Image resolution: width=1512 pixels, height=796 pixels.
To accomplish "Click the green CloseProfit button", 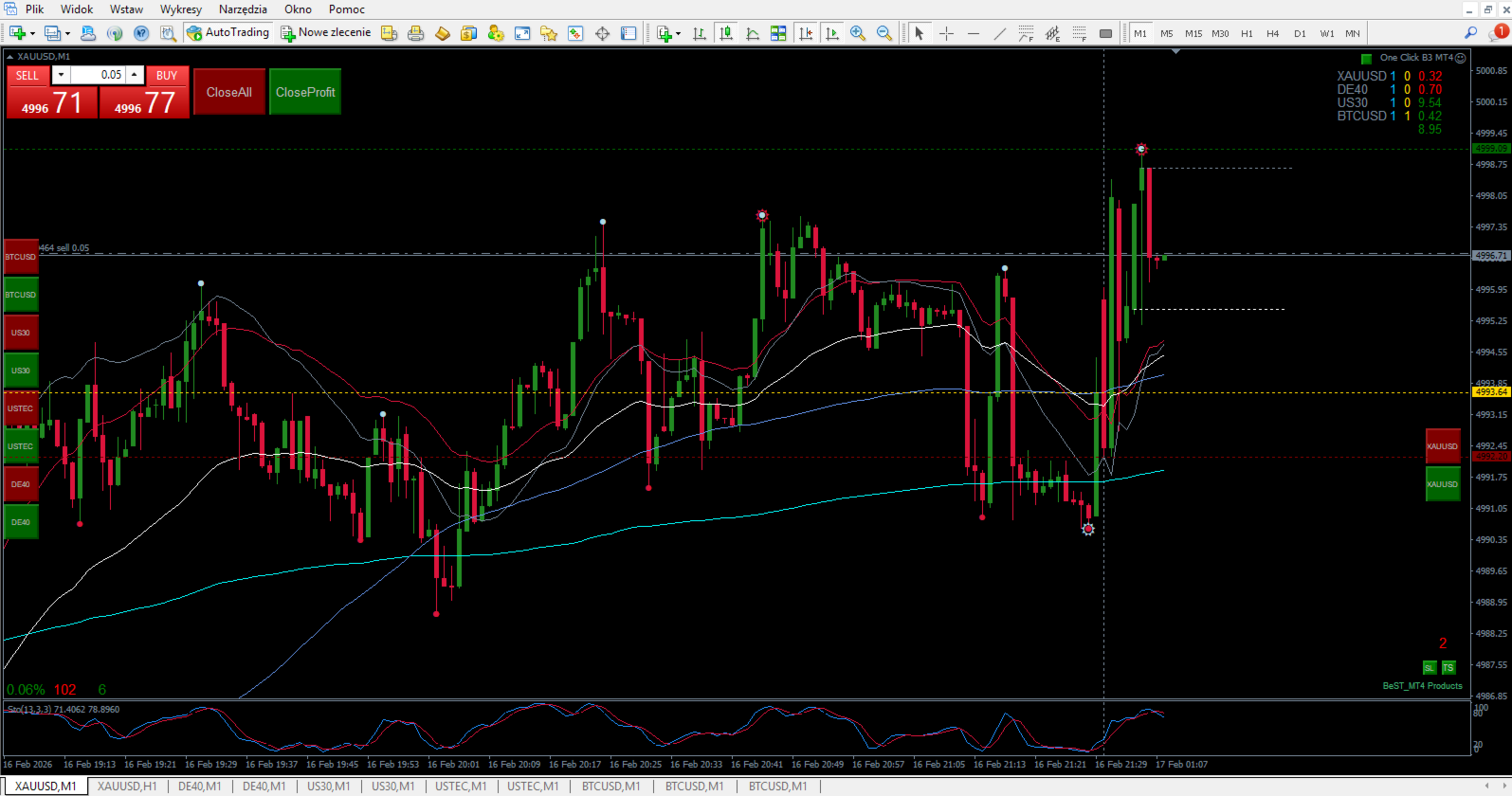I will 305,92.
